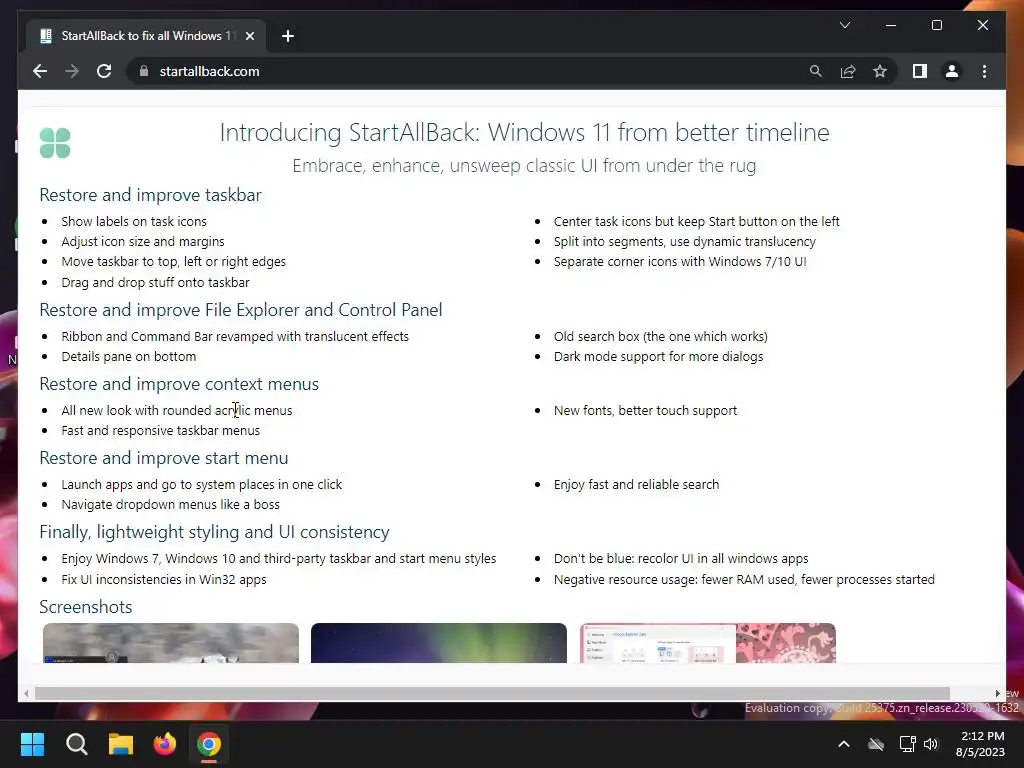Click the cloud sync tray icon
The width and height of the screenshot is (1024, 768).
[x=876, y=744]
